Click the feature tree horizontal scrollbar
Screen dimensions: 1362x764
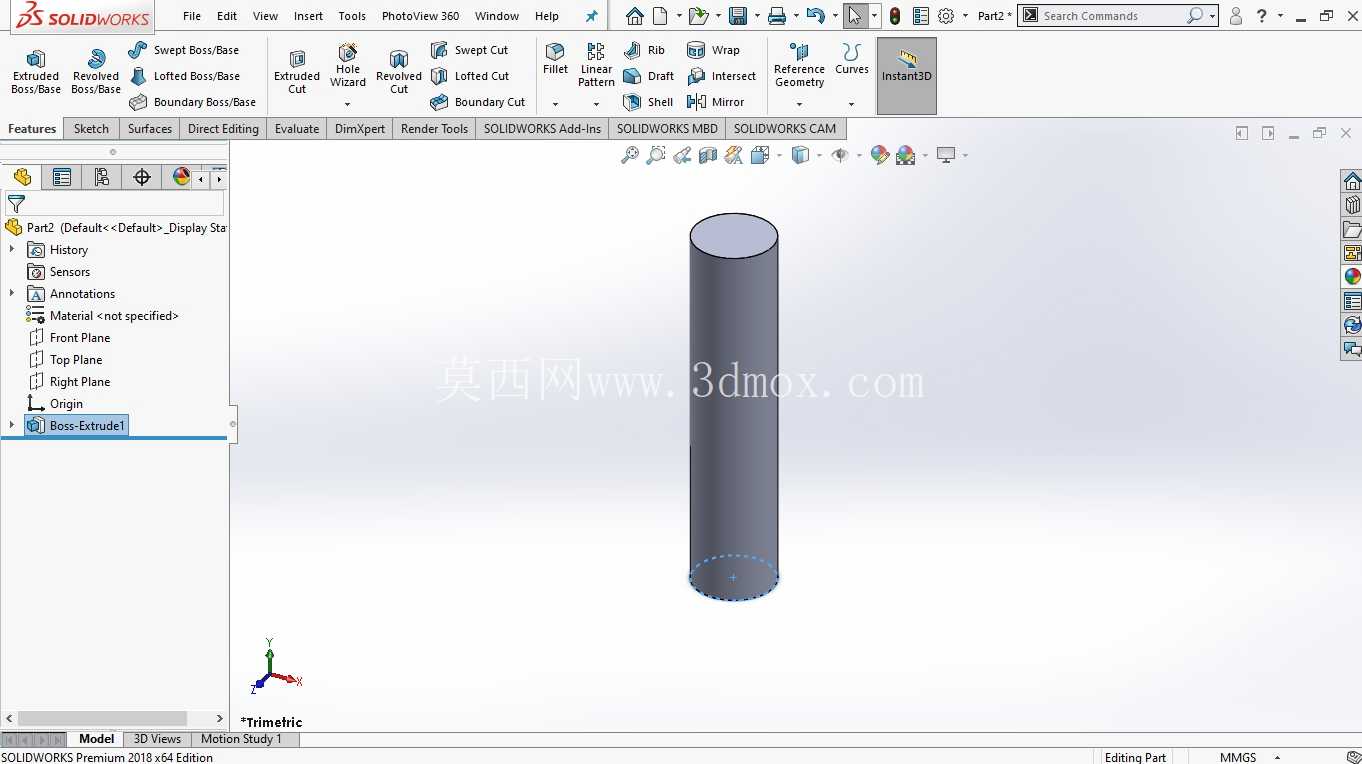(x=102, y=718)
